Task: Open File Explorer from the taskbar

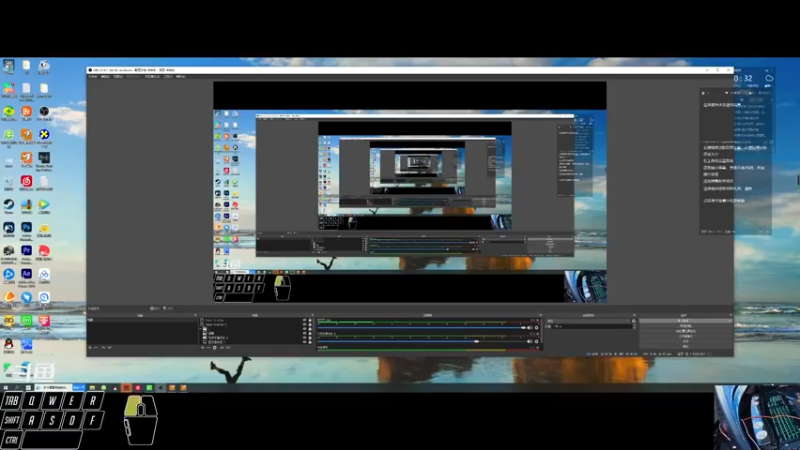Action: [x=92, y=388]
